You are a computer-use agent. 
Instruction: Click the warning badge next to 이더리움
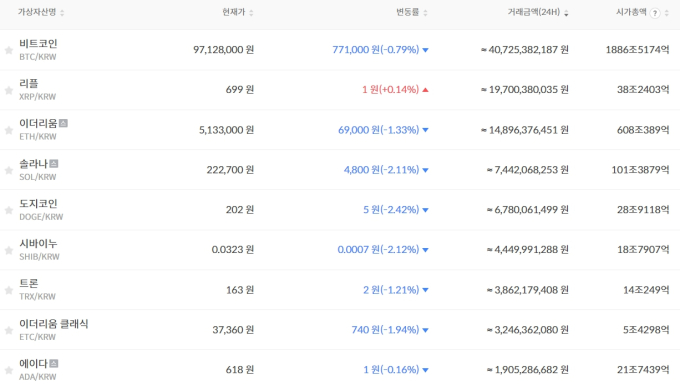click(63, 123)
